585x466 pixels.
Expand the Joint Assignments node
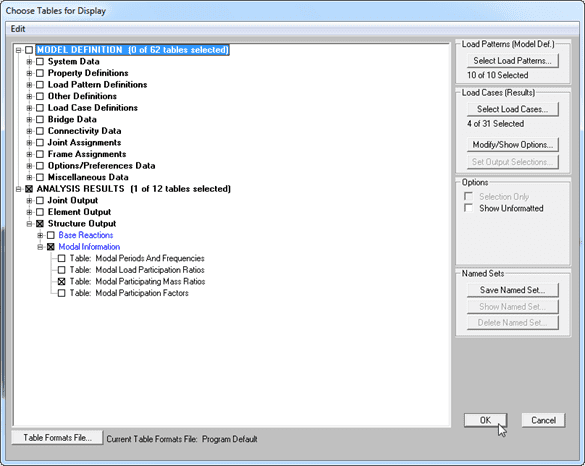(x=29, y=143)
